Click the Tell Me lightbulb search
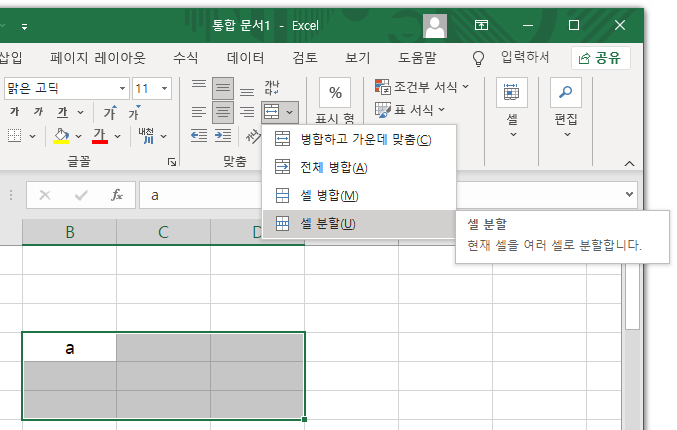677x430 pixels. click(478, 58)
